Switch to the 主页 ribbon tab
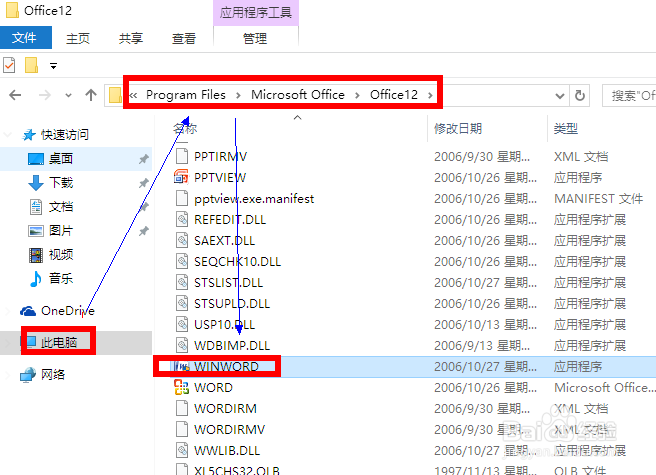The image size is (656, 475). coord(78,39)
